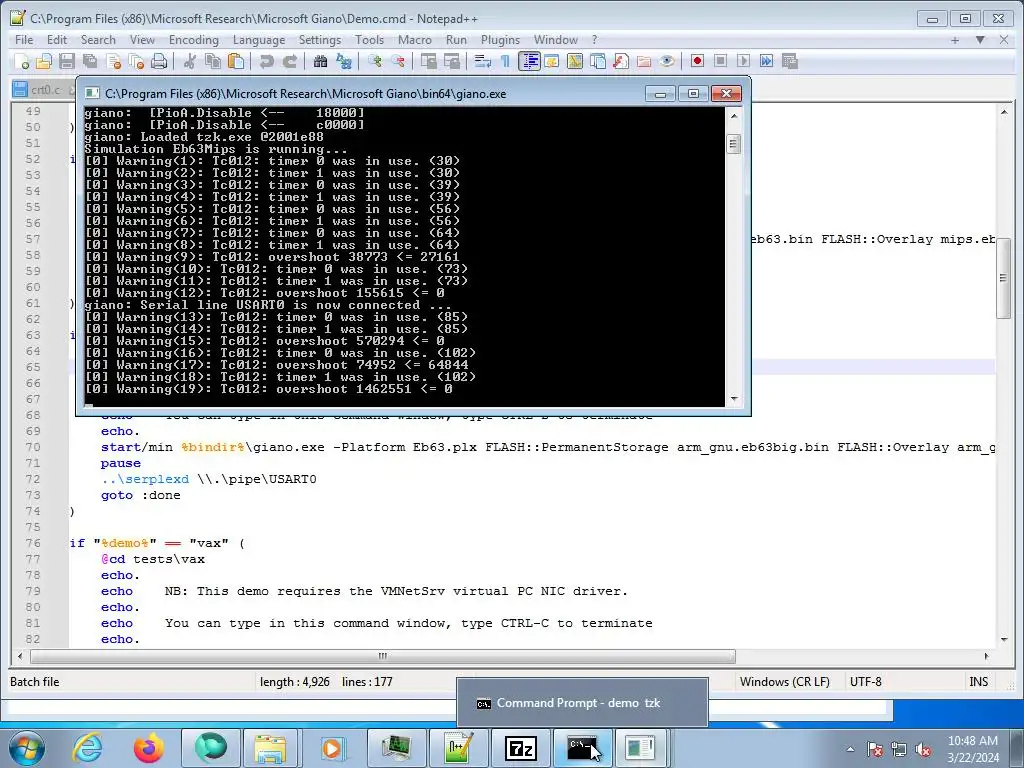Click Windows (CR LF) in status bar
The image size is (1024, 768).
click(785, 681)
